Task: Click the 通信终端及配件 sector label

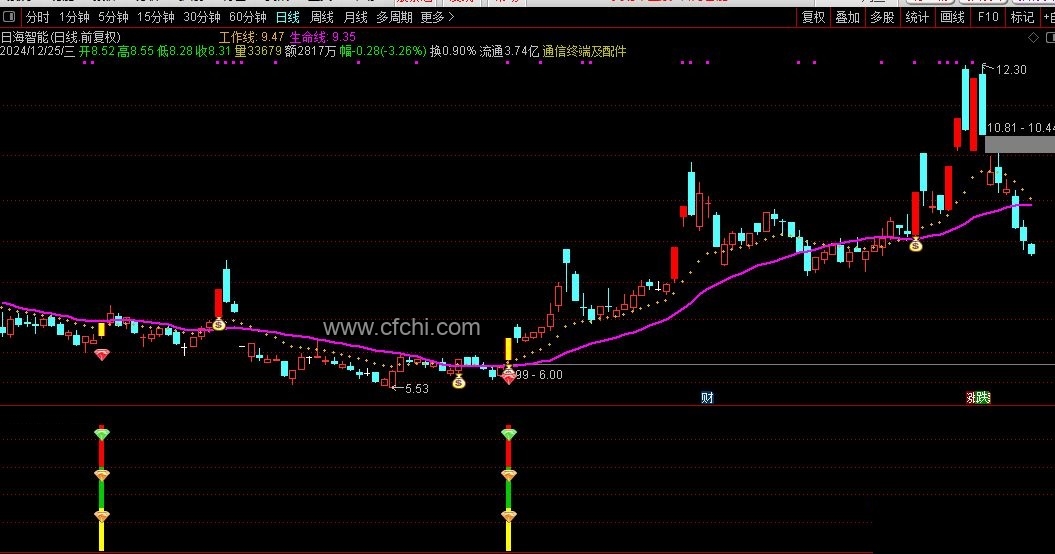Action: click(x=584, y=51)
